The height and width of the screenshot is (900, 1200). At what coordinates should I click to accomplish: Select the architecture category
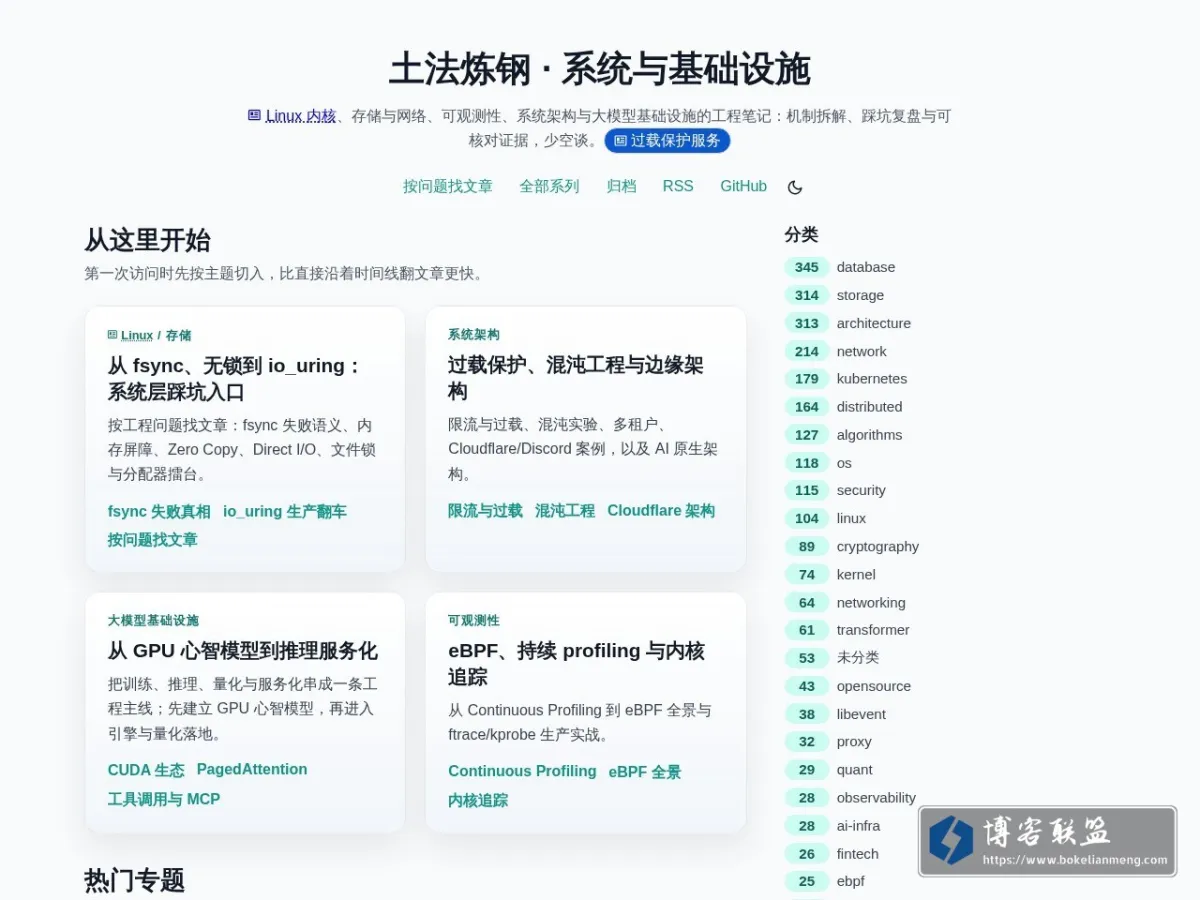coord(874,323)
